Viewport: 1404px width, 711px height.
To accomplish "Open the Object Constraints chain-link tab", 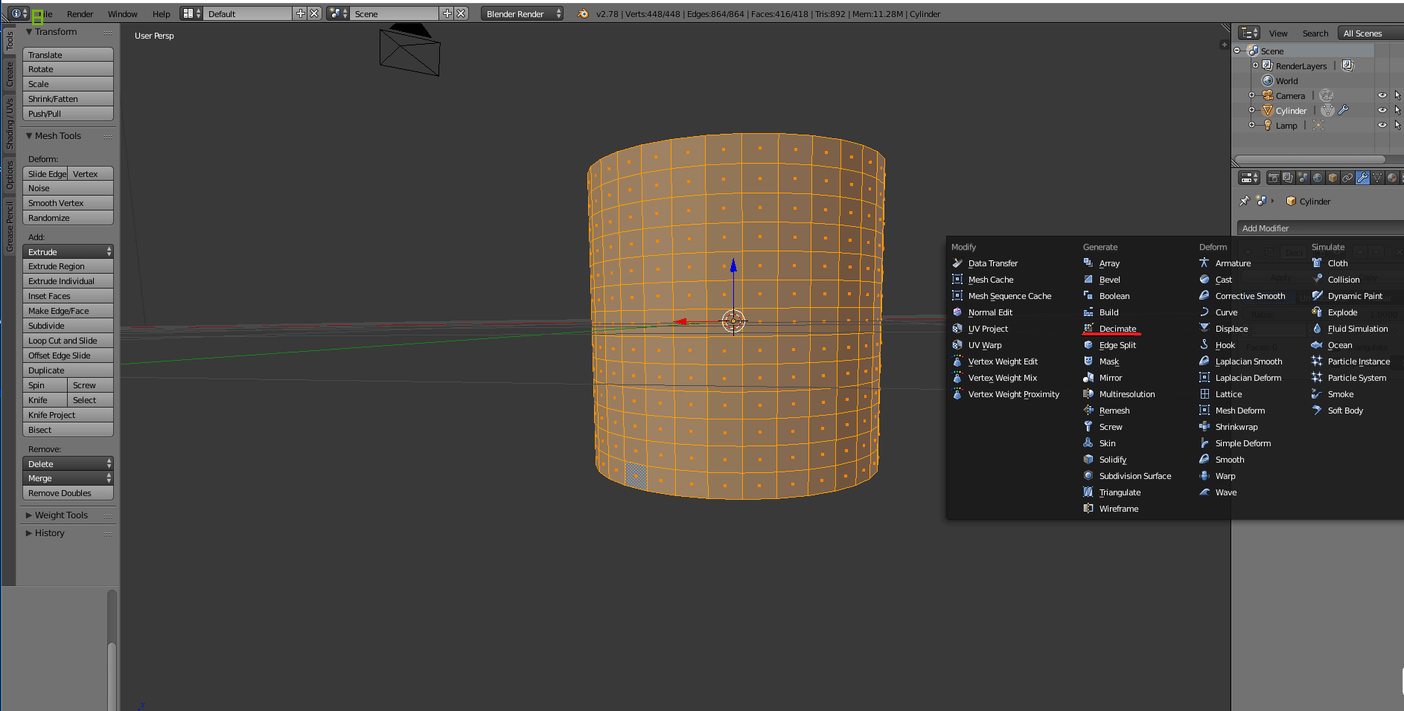I will pos(1347,178).
